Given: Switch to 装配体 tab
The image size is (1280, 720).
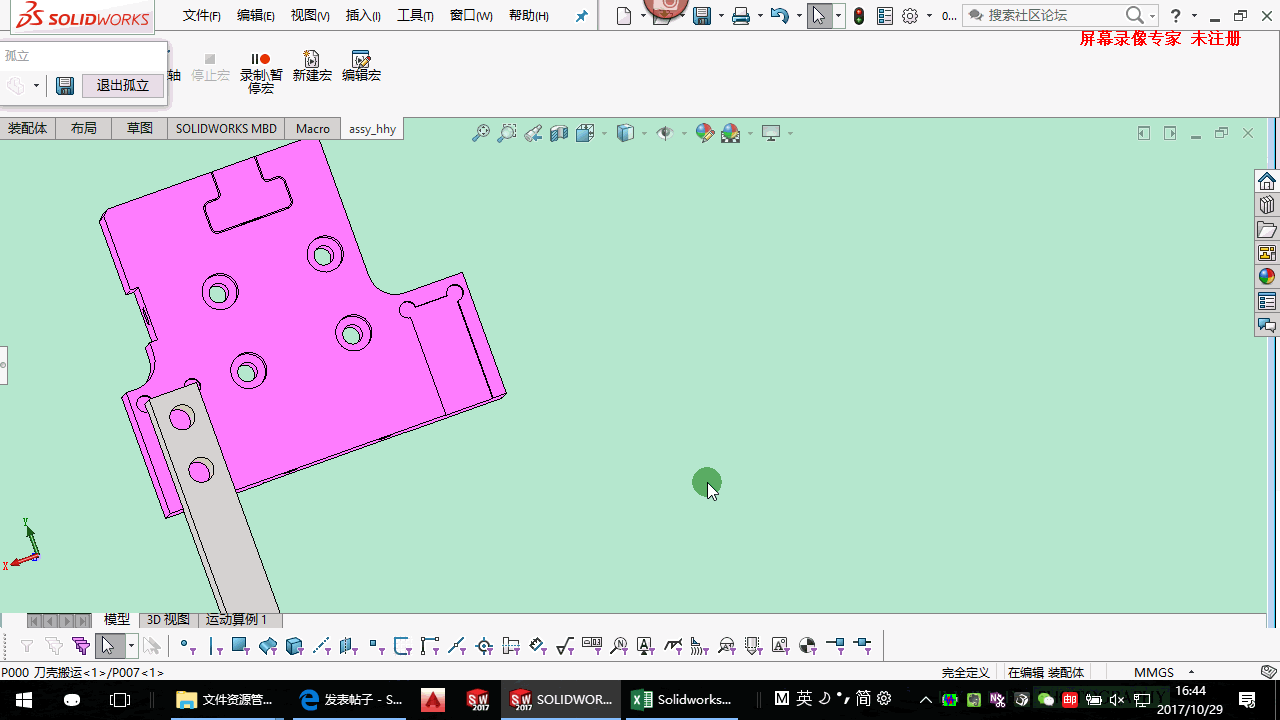Looking at the screenshot, I should (28, 128).
